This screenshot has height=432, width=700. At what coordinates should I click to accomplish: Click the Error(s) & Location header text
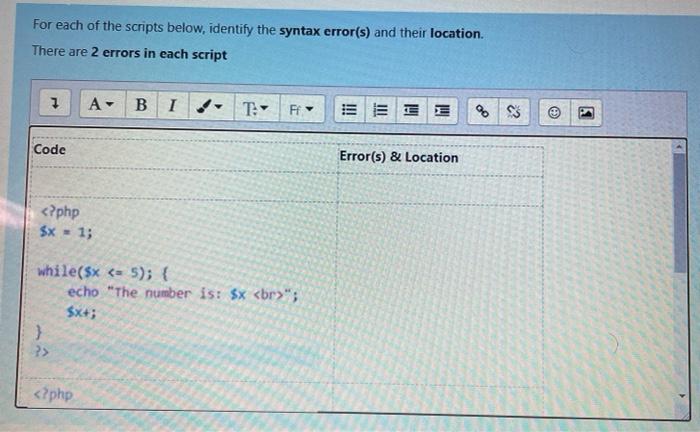tap(399, 157)
